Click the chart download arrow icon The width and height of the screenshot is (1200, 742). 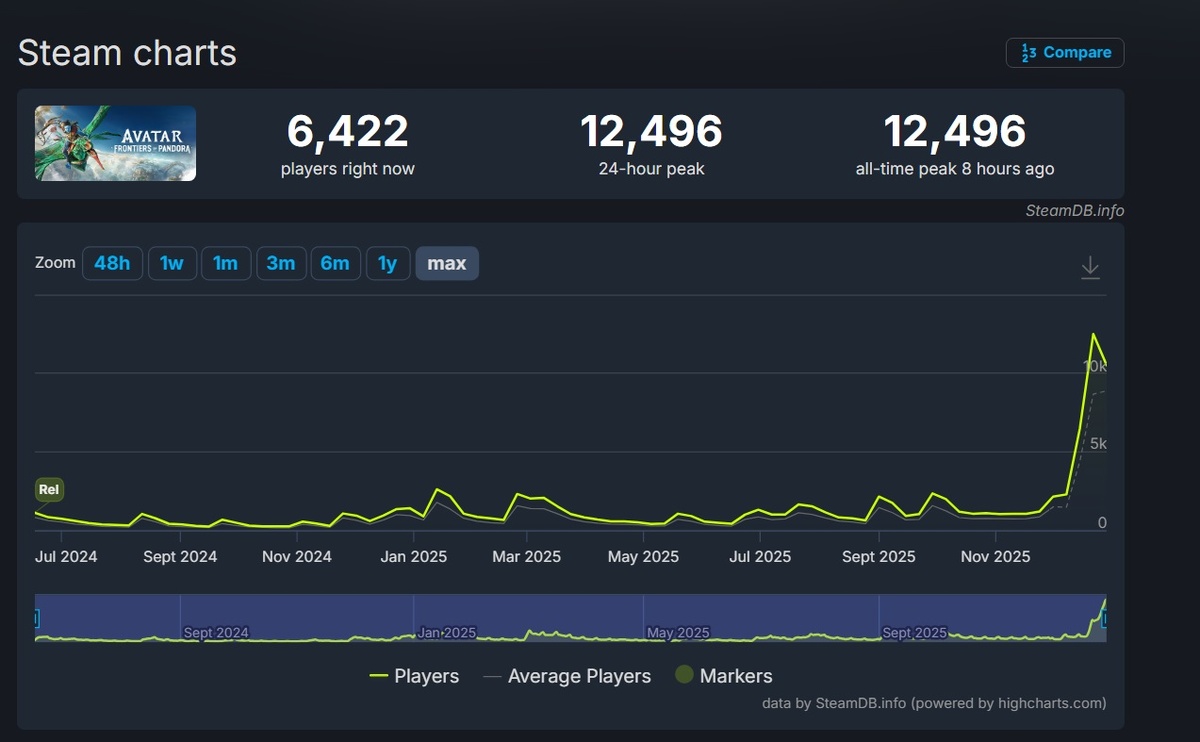click(x=1090, y=267)
